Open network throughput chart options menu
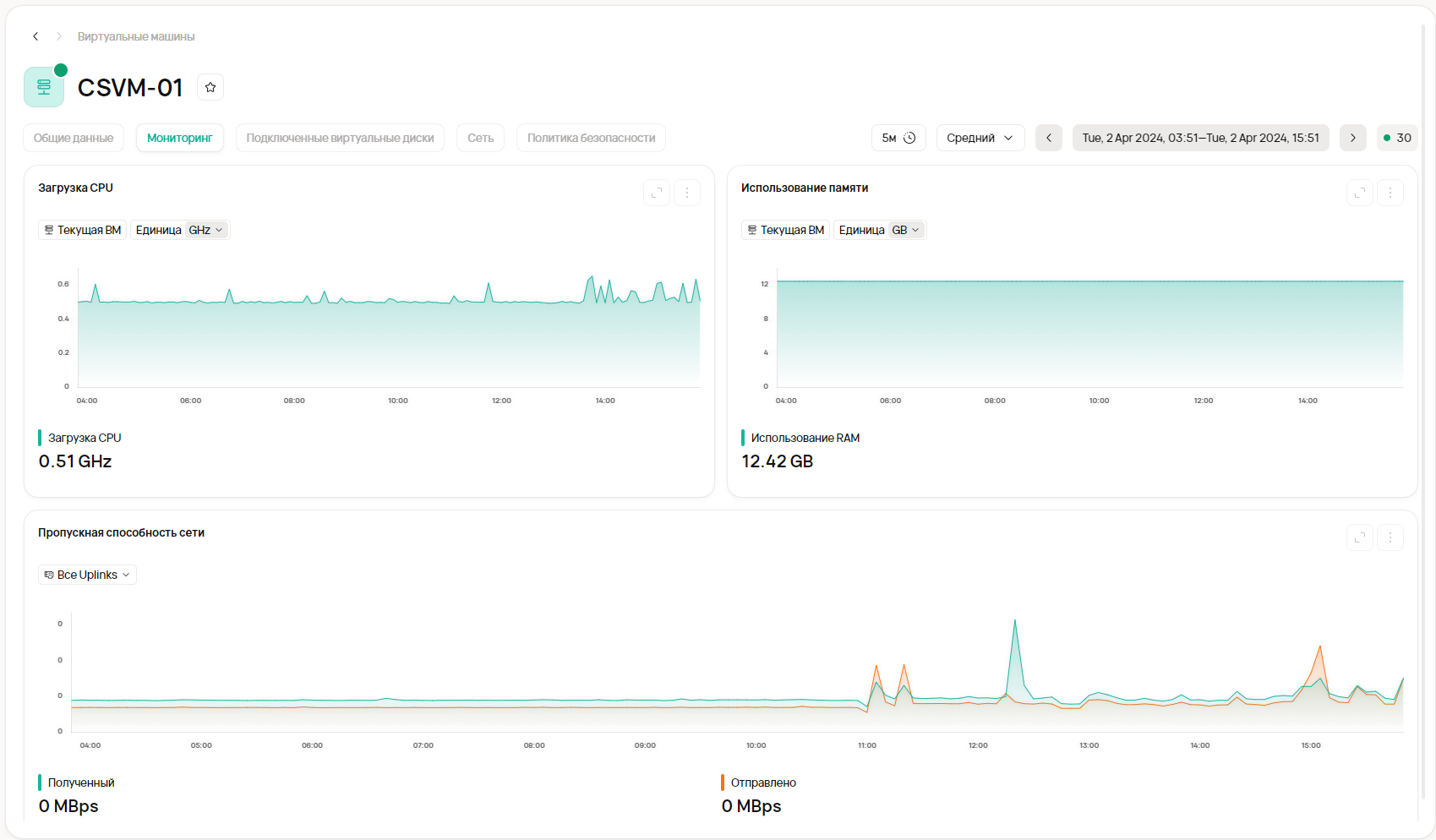Screen dimensions: 1436x840 pos(1390,537)
